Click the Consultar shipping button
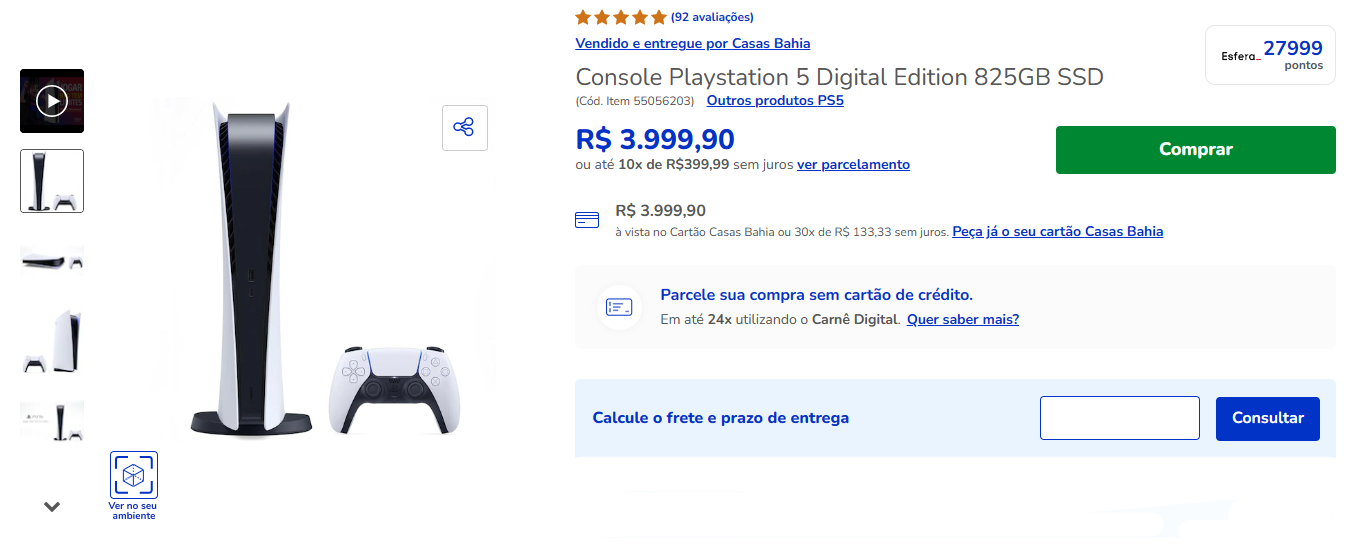 [x=1268, y=418]
